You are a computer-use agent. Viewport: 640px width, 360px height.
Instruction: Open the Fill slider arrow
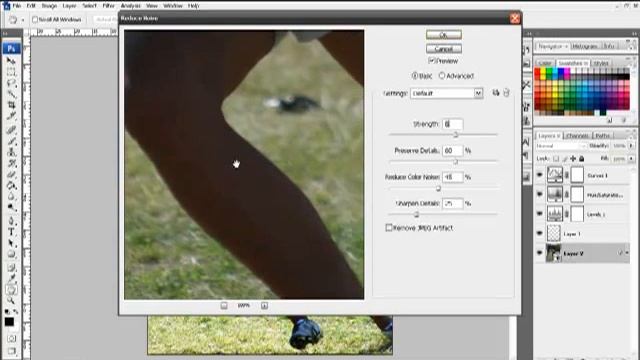(631, 158)
